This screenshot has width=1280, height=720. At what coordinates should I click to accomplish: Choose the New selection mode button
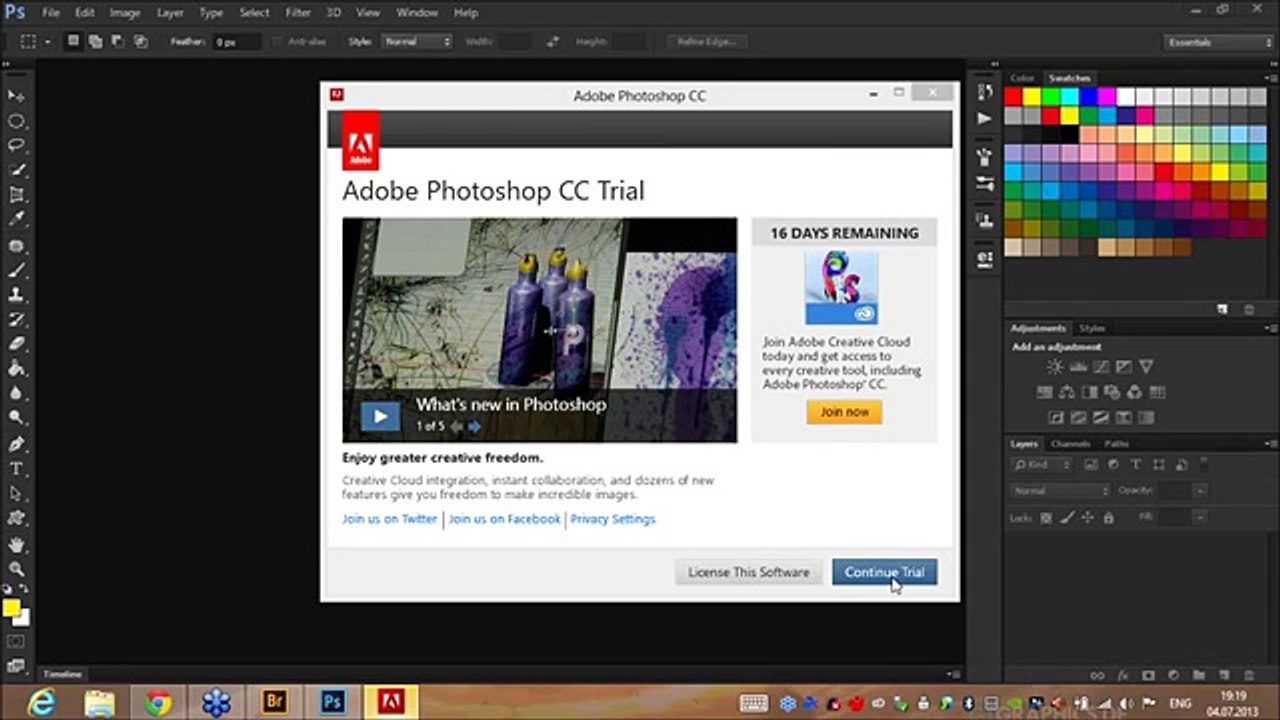(73, 42)
